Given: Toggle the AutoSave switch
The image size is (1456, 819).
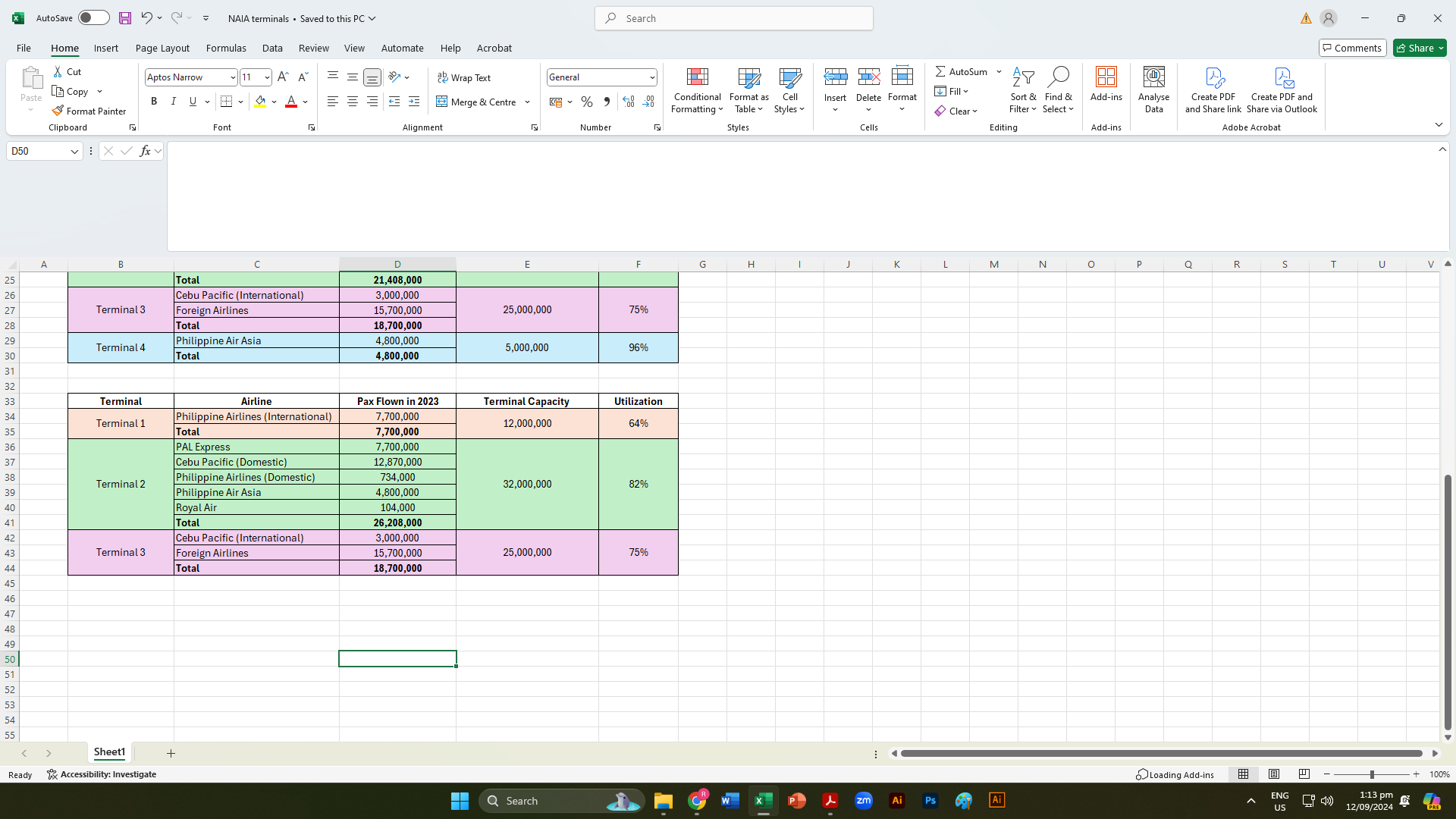Looking at the screenshot, I should pyautogui.click(x=93, y=18).
